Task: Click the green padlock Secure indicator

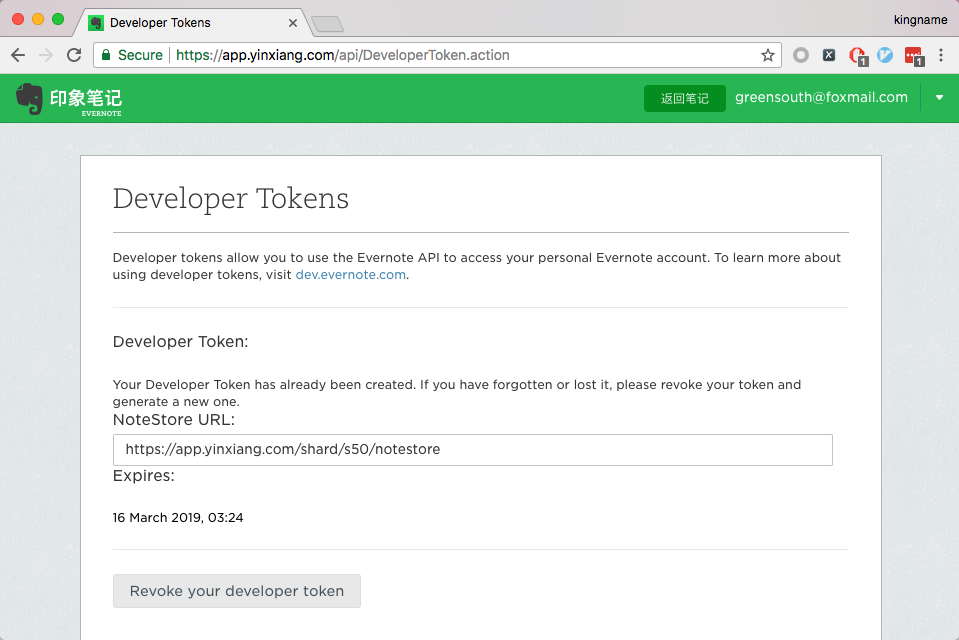Action: (132, 55)
